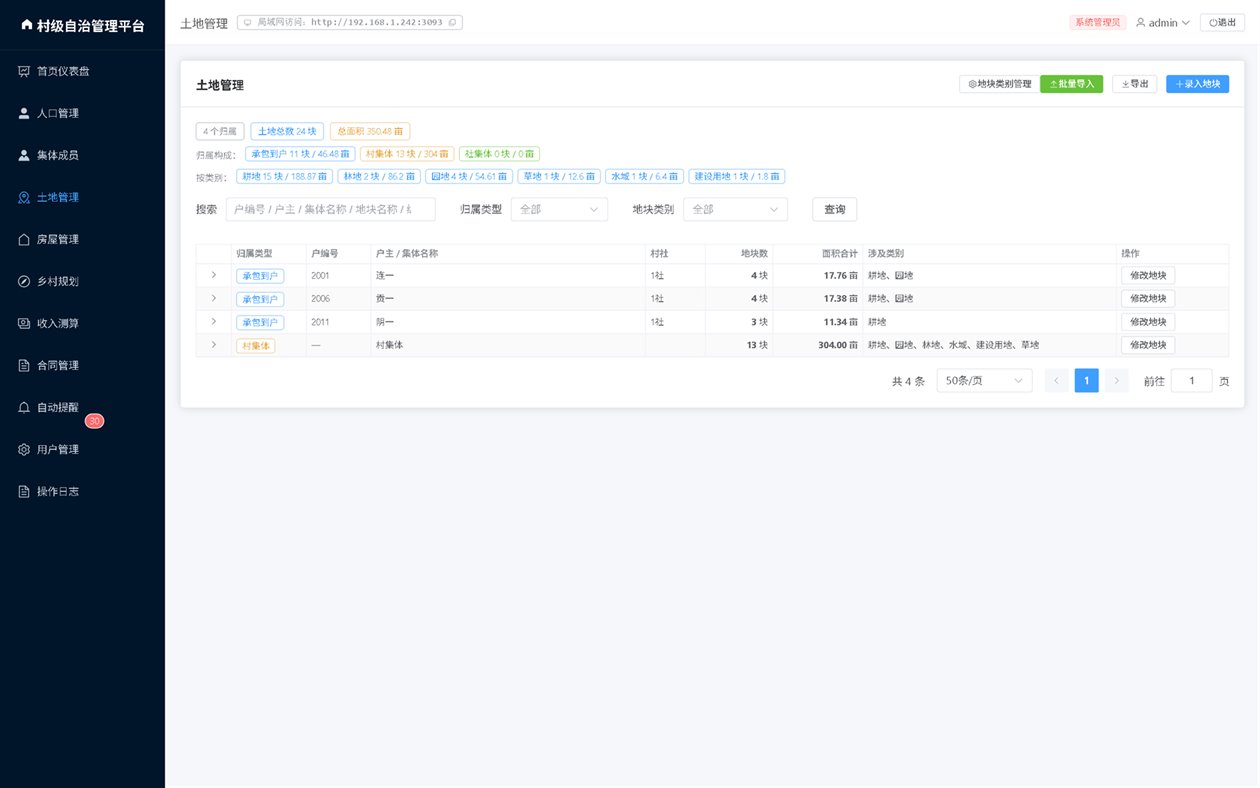Click the 操作日志 document icon

click(x=24, y=491)
